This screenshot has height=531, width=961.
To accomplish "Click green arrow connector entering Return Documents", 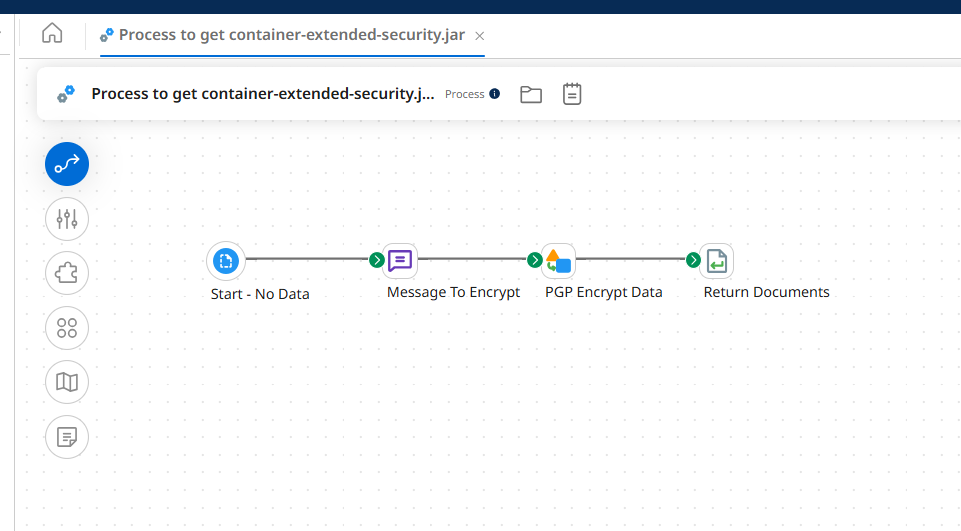I will (x=692, y=260).
